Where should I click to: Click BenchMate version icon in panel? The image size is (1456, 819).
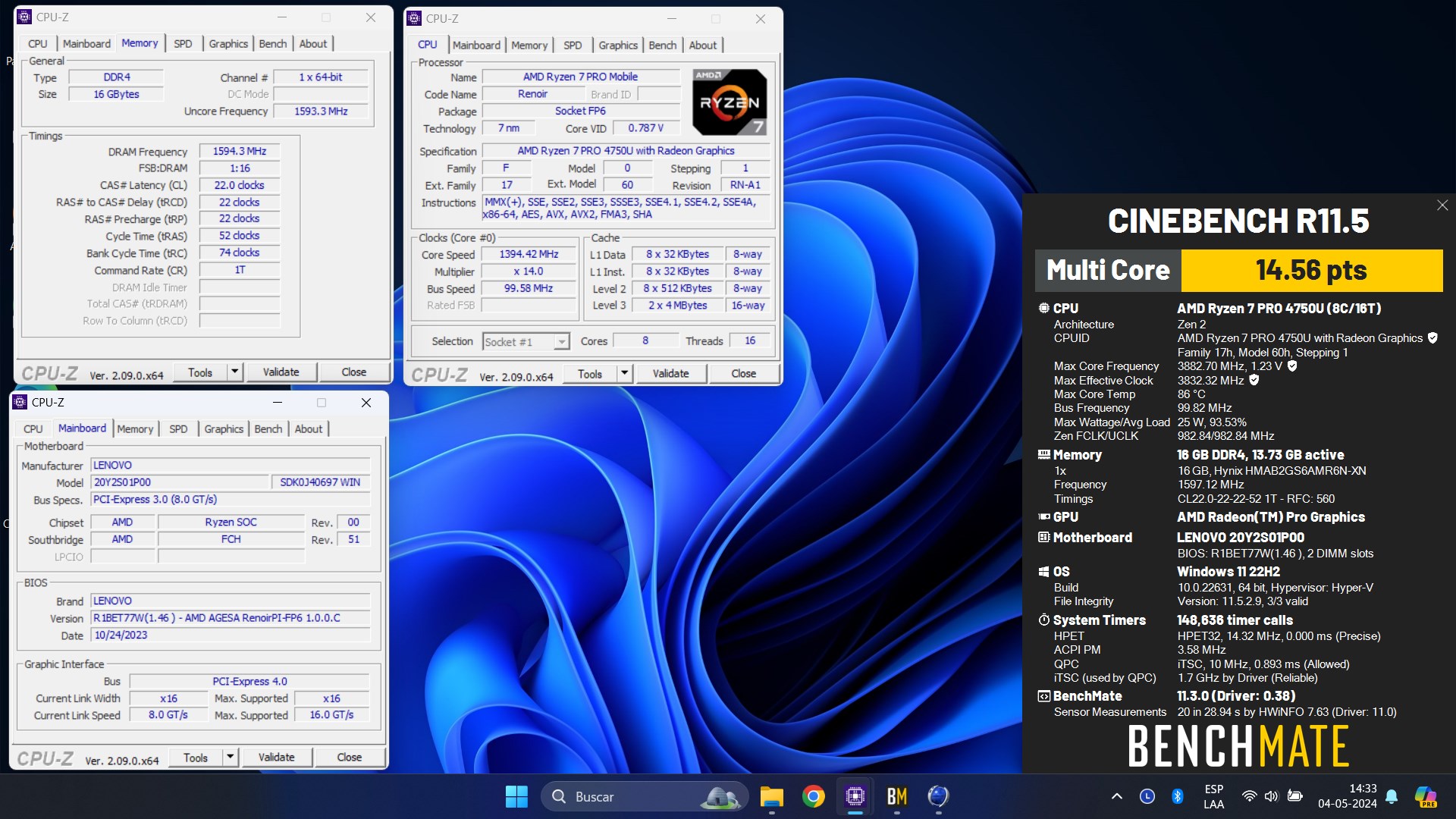tap(1044, 695)
